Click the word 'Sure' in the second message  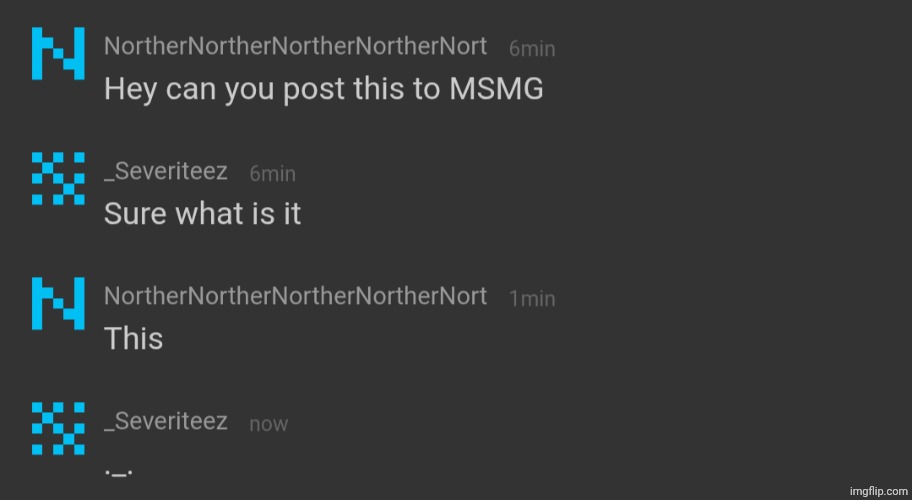pos(136,213)
